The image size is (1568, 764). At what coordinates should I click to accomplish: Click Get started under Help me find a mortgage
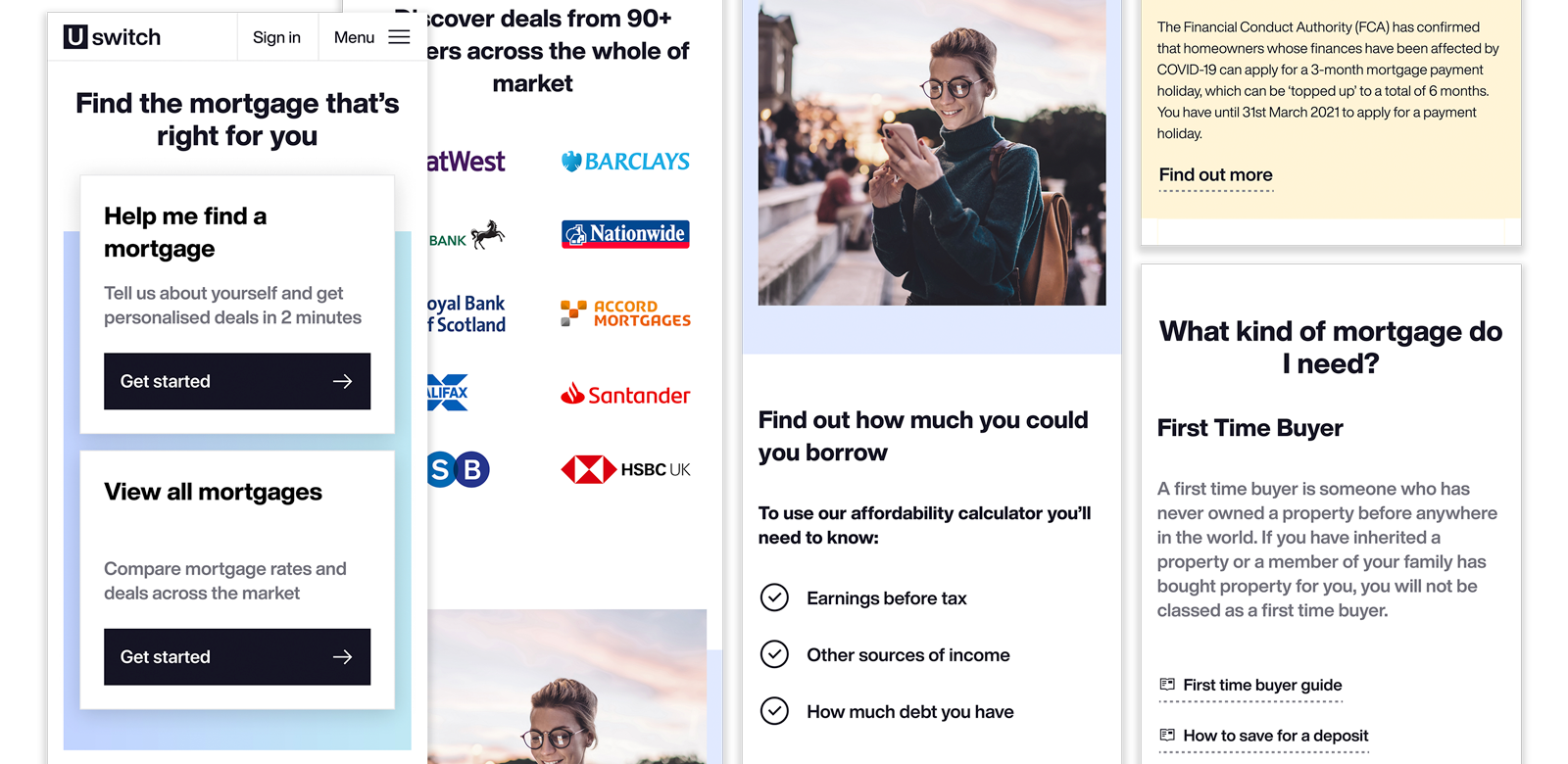pos(237,381)
